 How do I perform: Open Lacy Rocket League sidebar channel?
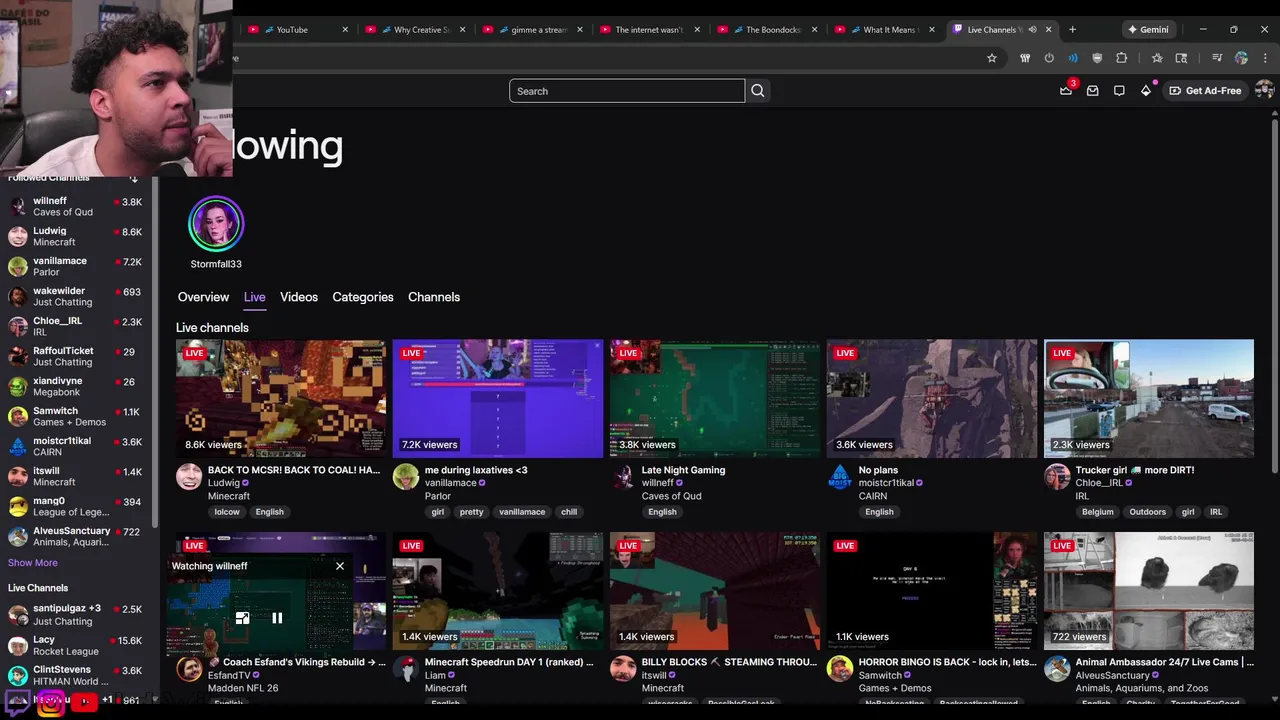coord(75,646)
